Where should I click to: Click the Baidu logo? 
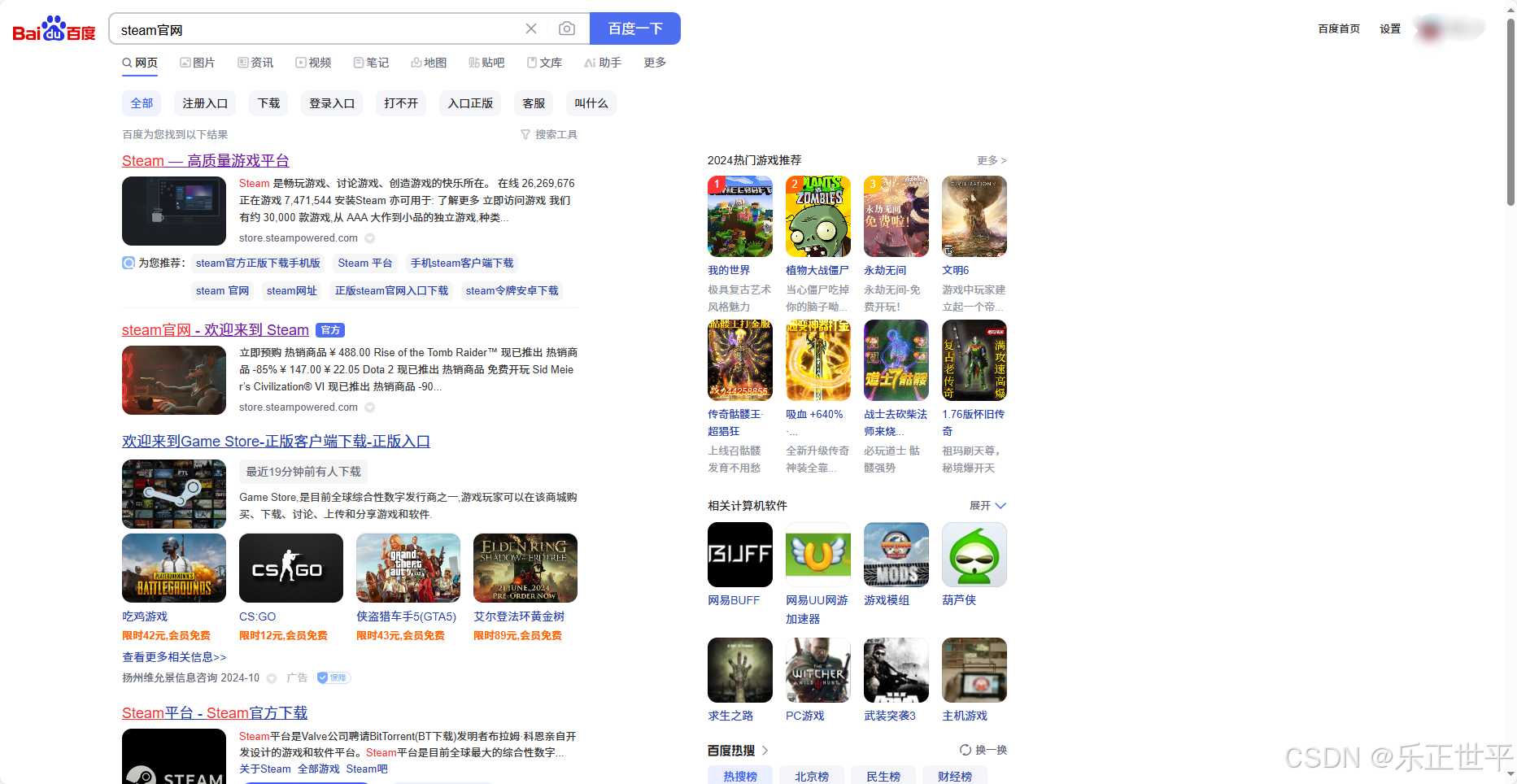point(54,29)
